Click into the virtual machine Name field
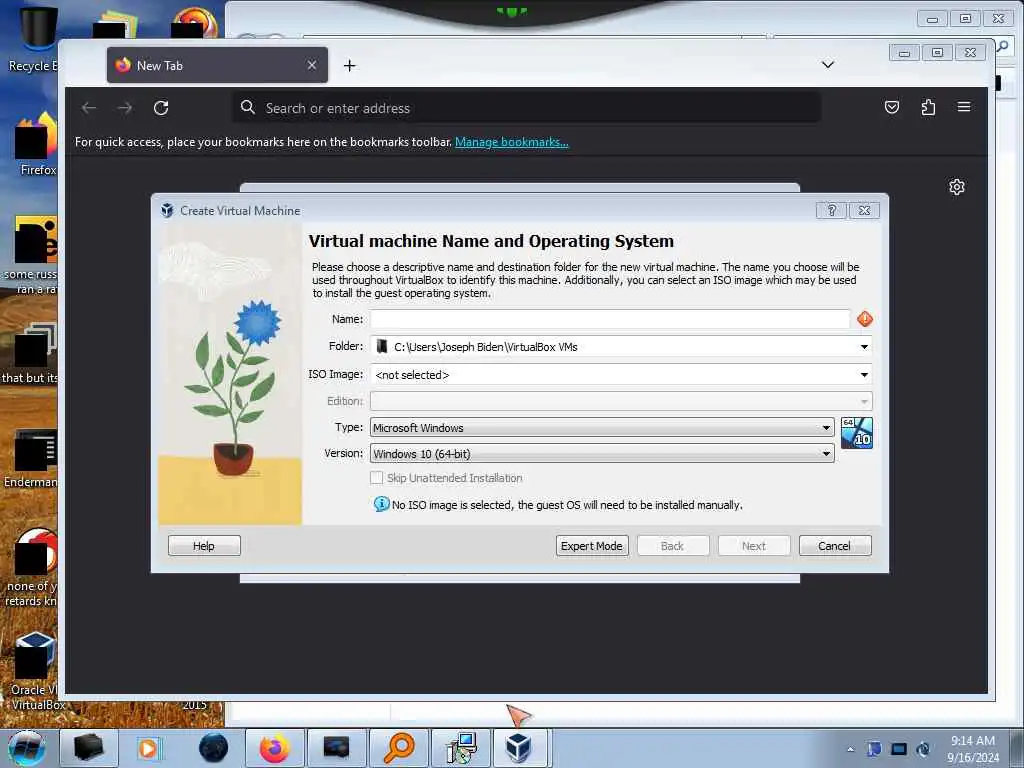1024x768 pixels. tap(610, 319)
